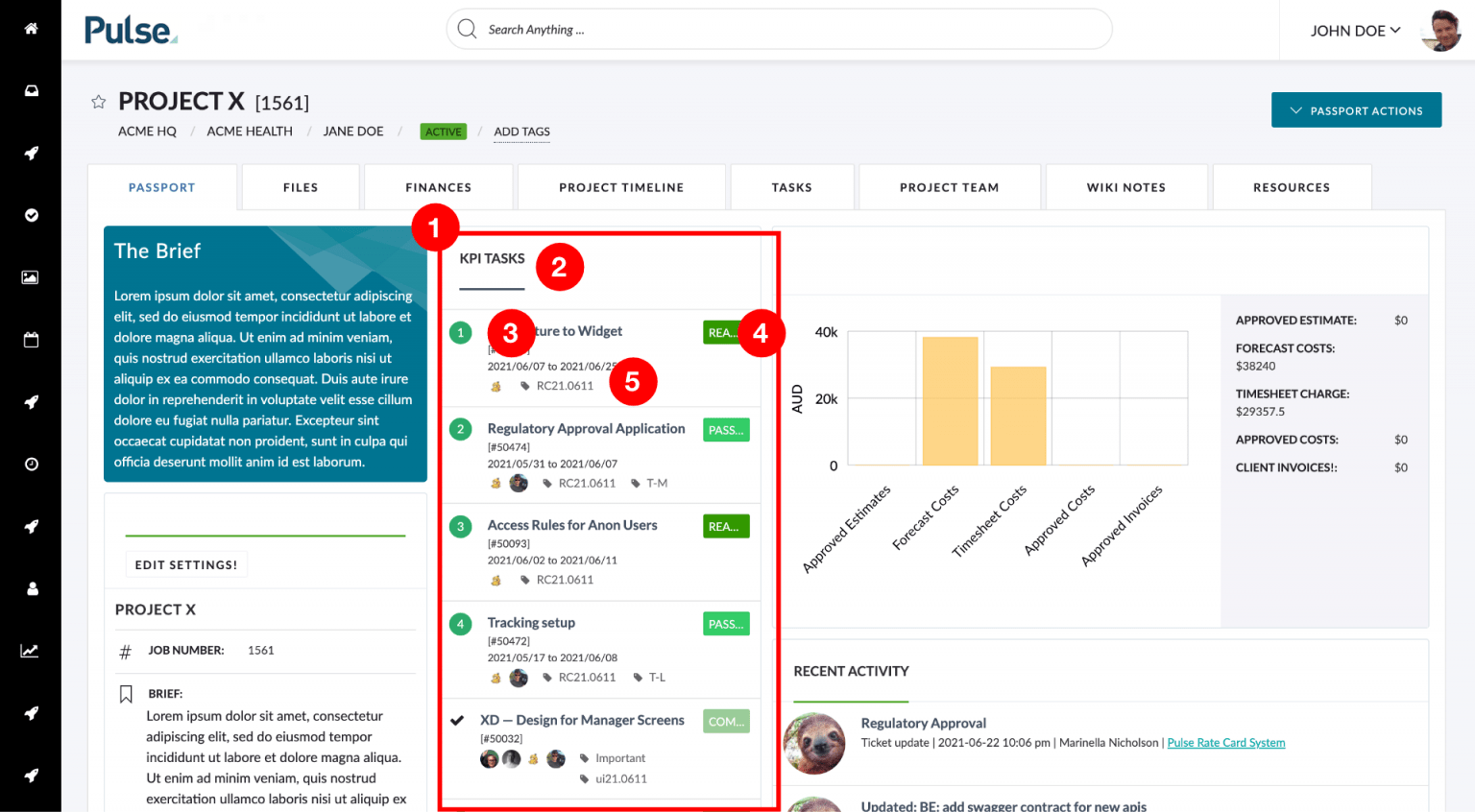Switch to the FINANCES tab
Screen dimensions: 1475x812
pyautogui.click(x=438, y=186)
